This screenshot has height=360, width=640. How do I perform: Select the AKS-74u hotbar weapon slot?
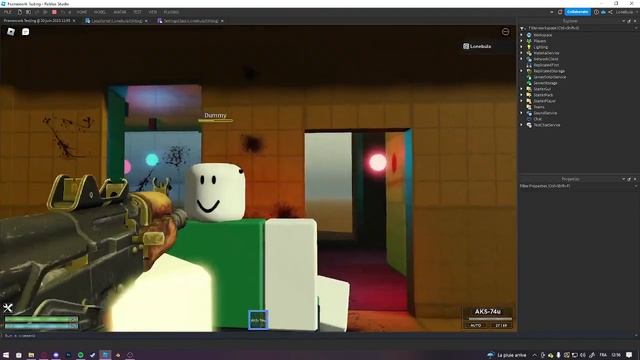tap(258, 320)
